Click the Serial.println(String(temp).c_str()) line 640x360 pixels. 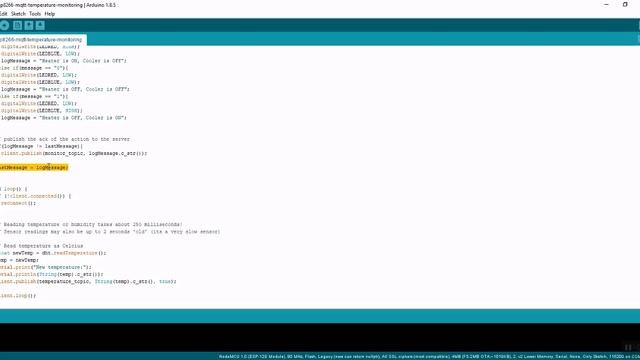[x=52, y=275]
